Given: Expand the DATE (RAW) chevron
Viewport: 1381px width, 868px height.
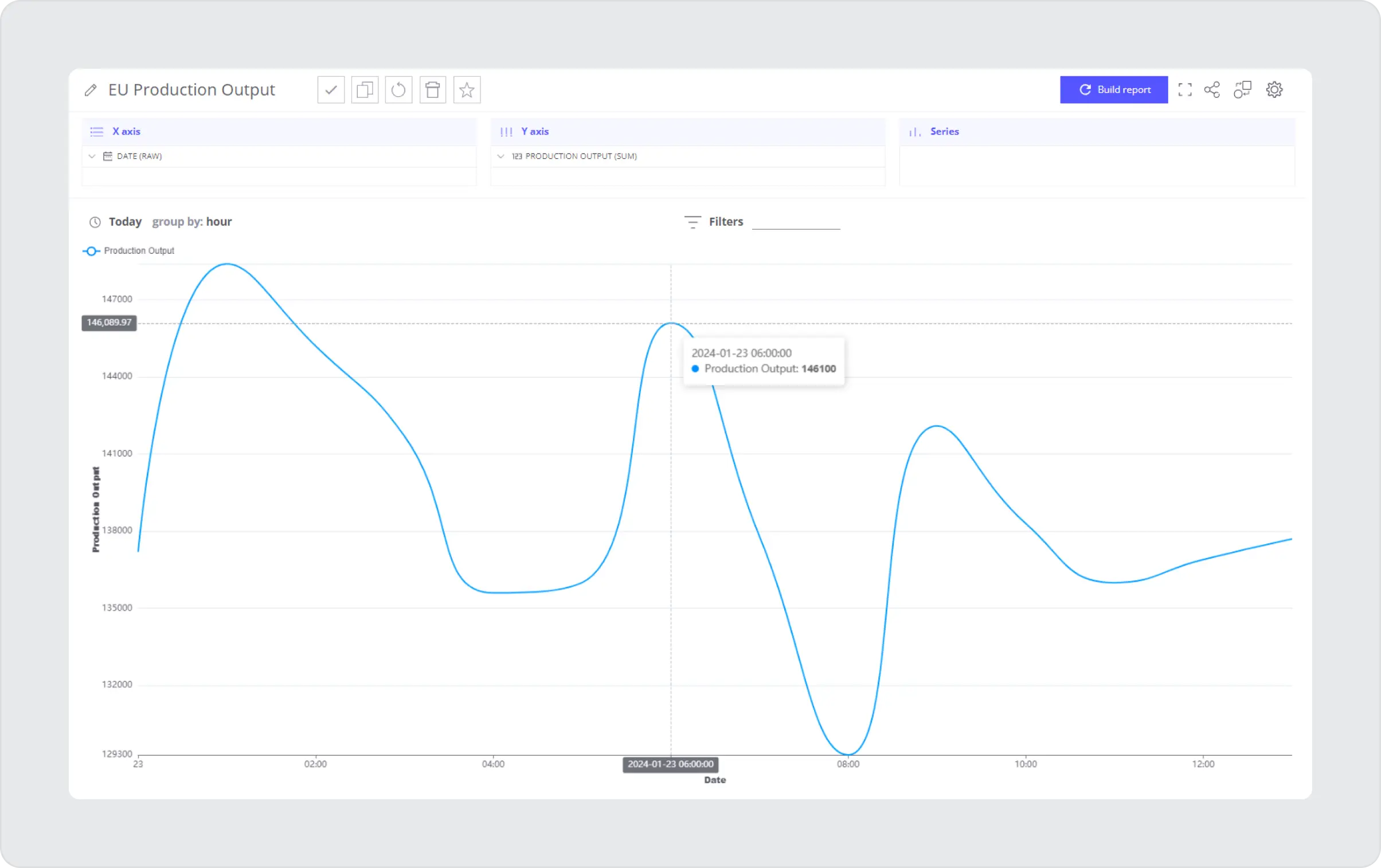Looking at the screenshot, I should [x=92, y=156].
